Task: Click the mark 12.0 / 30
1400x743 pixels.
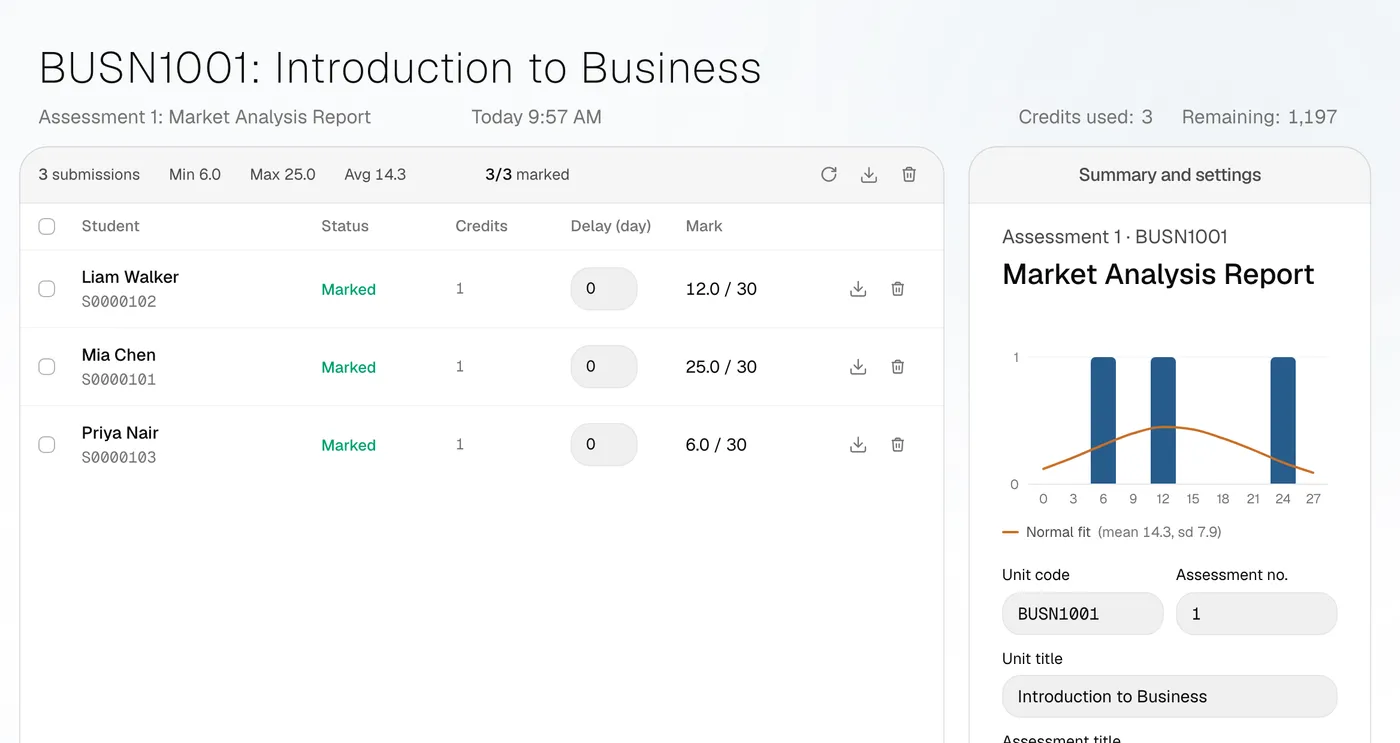Action: click(721, 289)
